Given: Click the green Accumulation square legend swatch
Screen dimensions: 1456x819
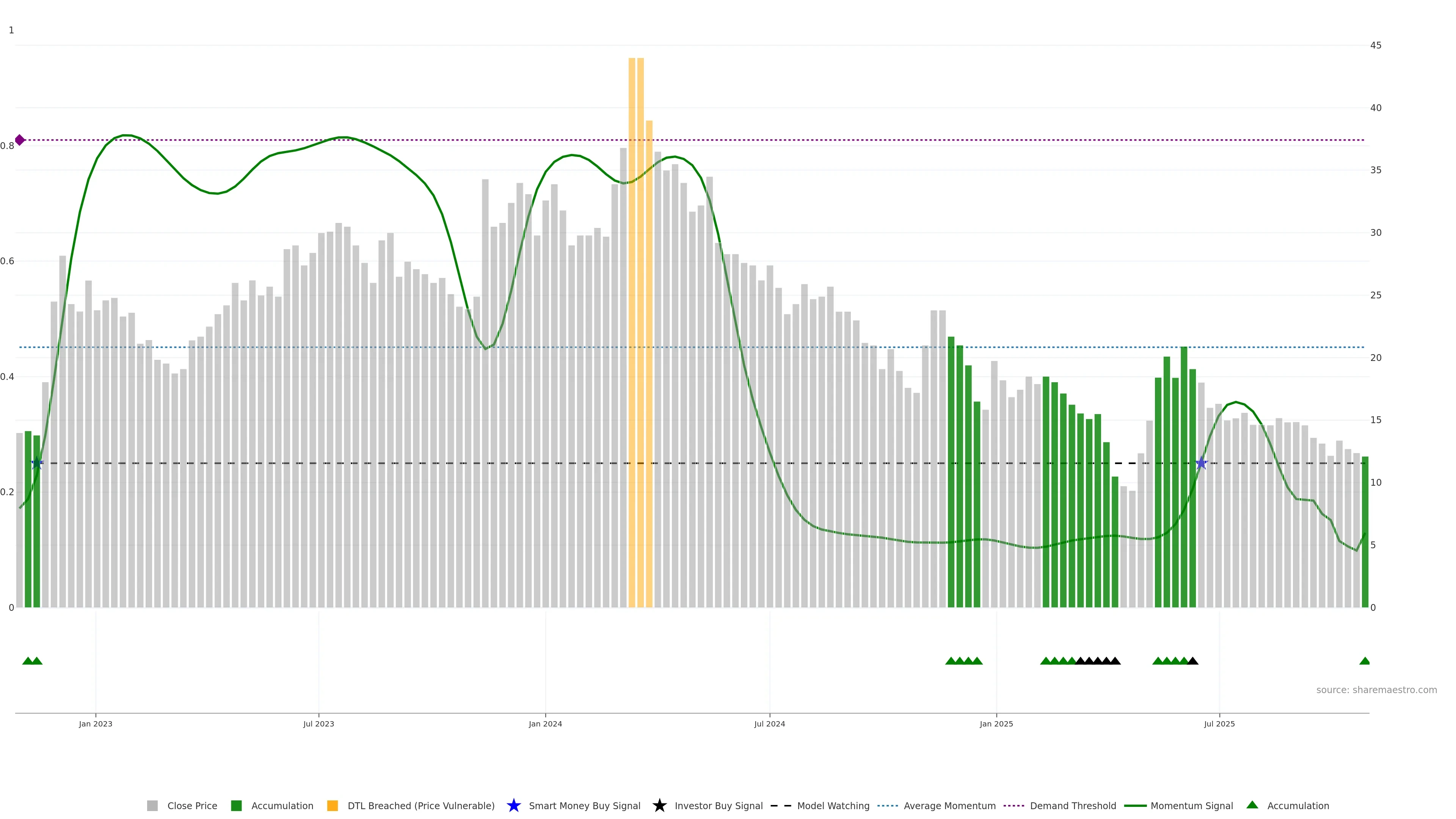Looking at the screenshot, I should 236,805.
